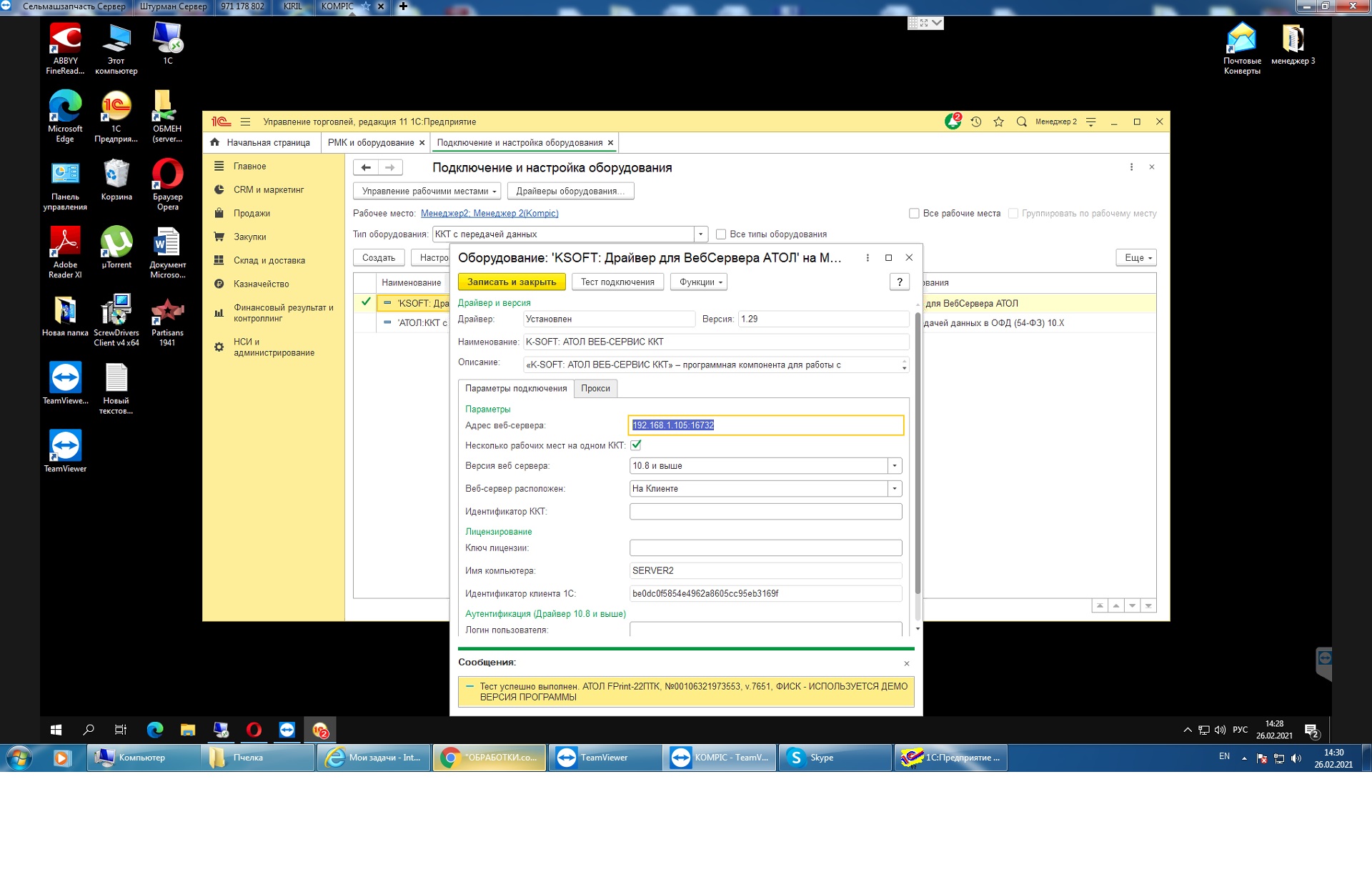Open help question mark button in dialog
This screenshot has height=892, width=1372.
click(x=900, y=282)
